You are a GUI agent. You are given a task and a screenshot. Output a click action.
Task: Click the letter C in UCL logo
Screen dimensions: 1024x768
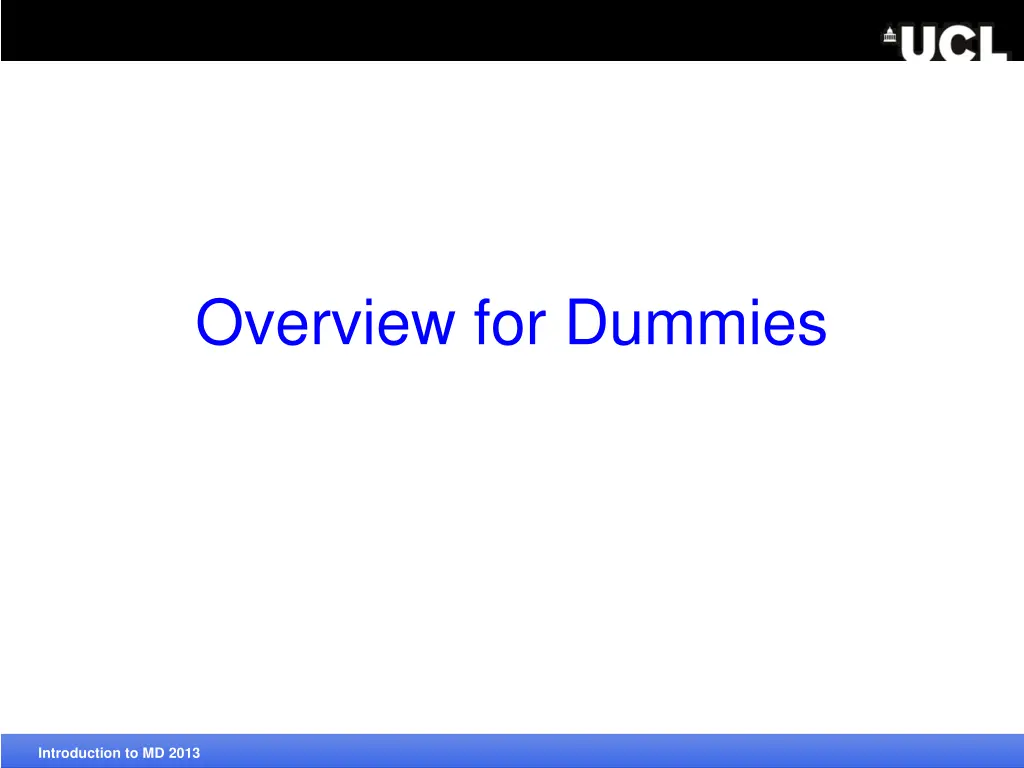pyautogui.click(x=955, y=44)
